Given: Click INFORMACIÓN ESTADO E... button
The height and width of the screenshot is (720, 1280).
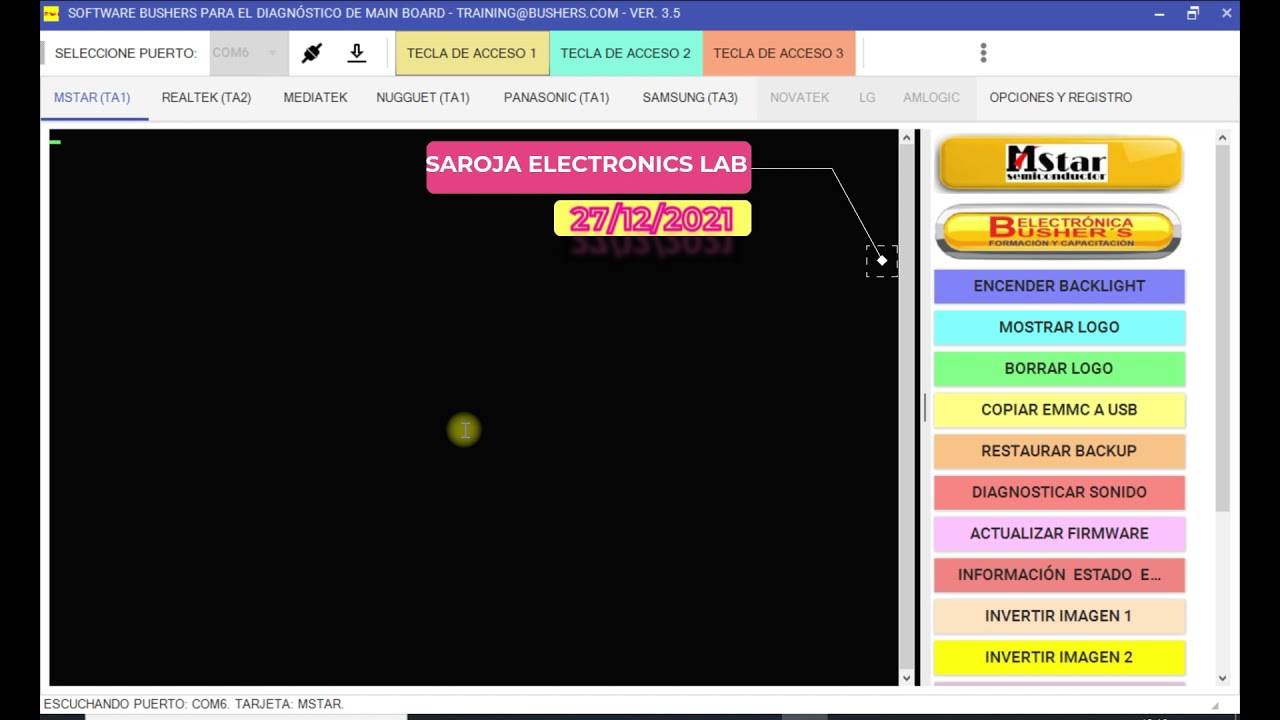Looking at the screenshot, I should point(1059,575).
